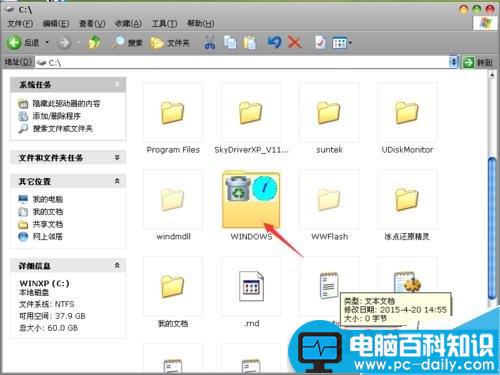
Task: Select the 我的文档 folder icon
Action: pos(173,287)
